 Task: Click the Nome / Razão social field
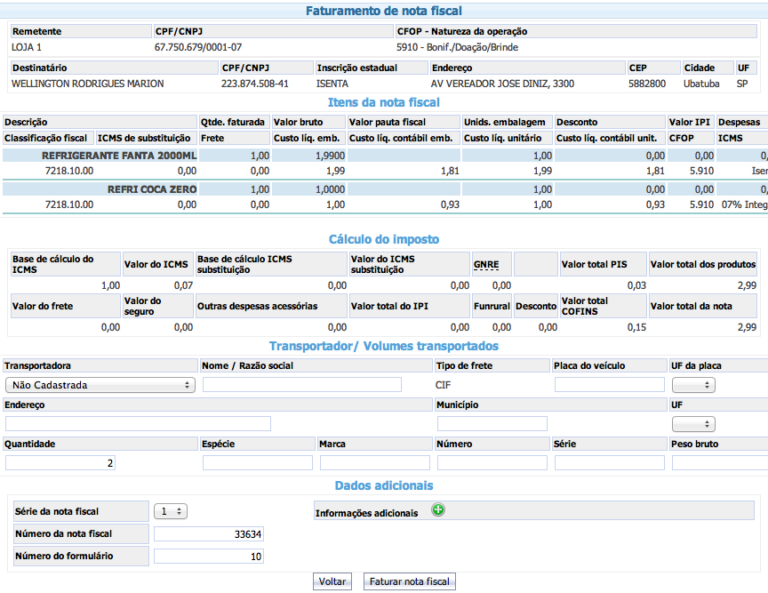point(301,385)
